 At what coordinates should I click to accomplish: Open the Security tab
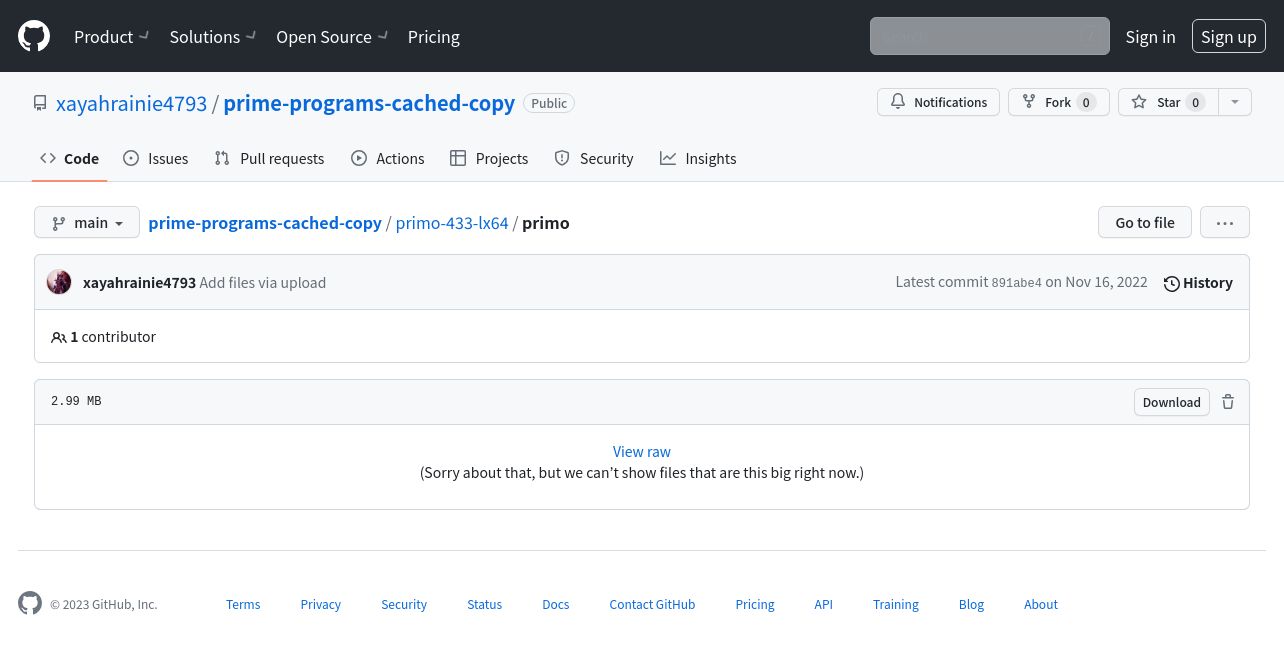pos(594,158)
